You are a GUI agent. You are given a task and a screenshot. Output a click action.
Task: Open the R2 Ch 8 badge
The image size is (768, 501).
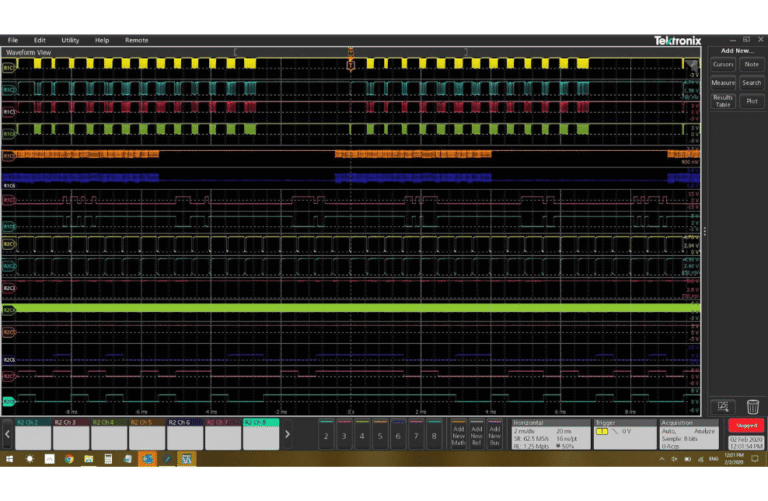pos(261,434)
